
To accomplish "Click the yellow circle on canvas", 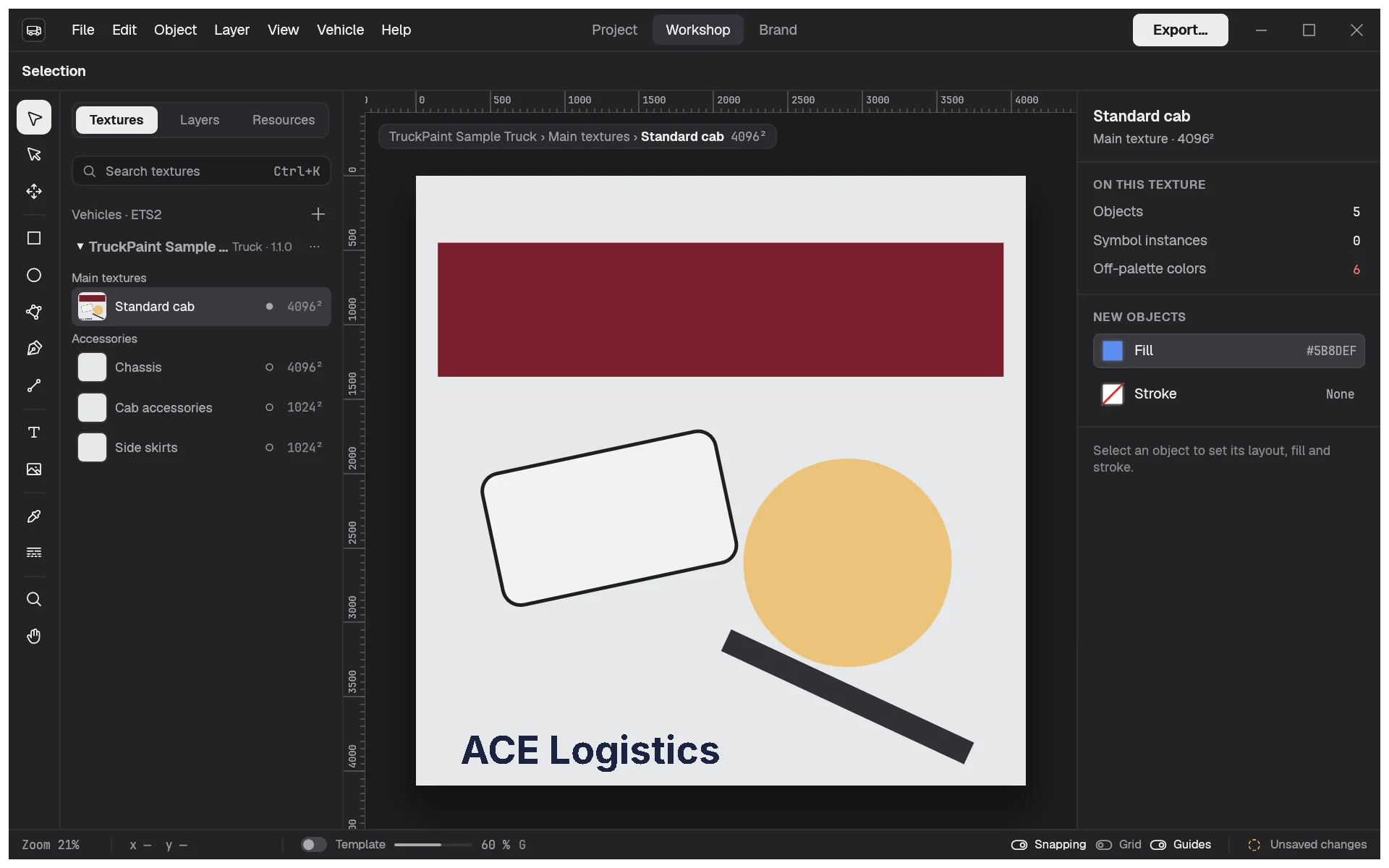I will coord(847,563).
